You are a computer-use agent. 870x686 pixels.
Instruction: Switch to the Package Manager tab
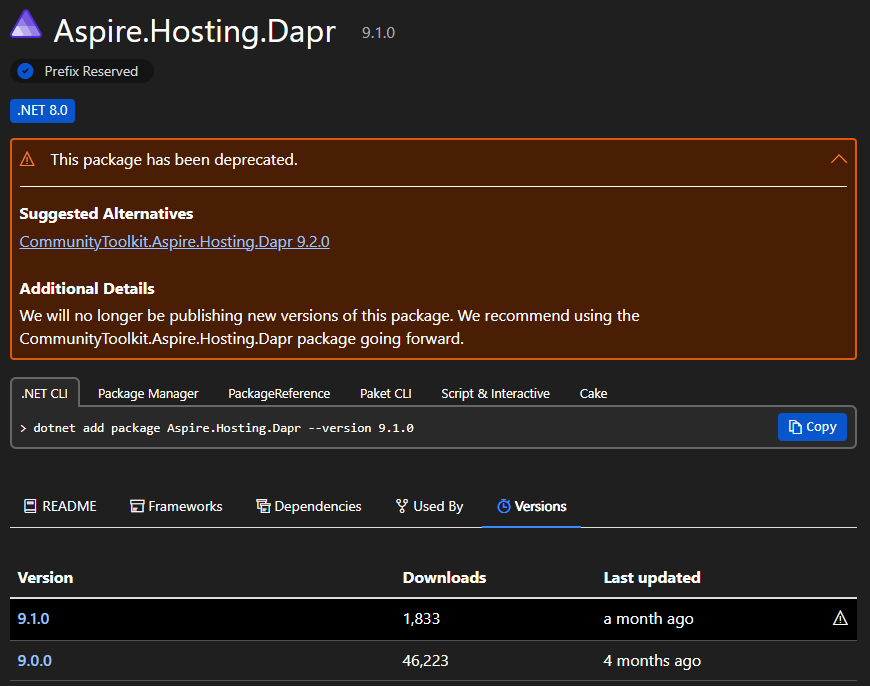148,394
